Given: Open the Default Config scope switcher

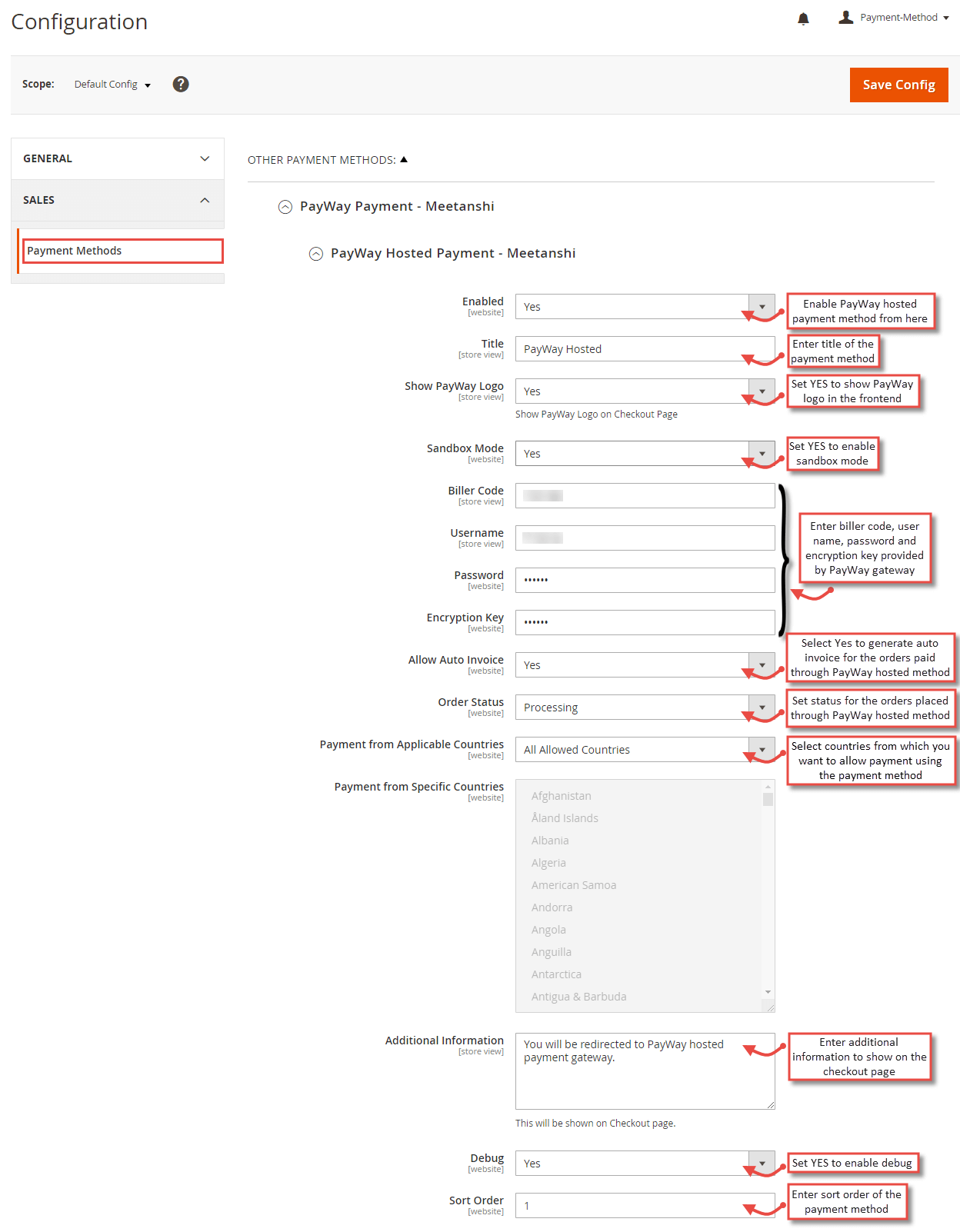Looking at the screenshot, I should click(112, 85).
